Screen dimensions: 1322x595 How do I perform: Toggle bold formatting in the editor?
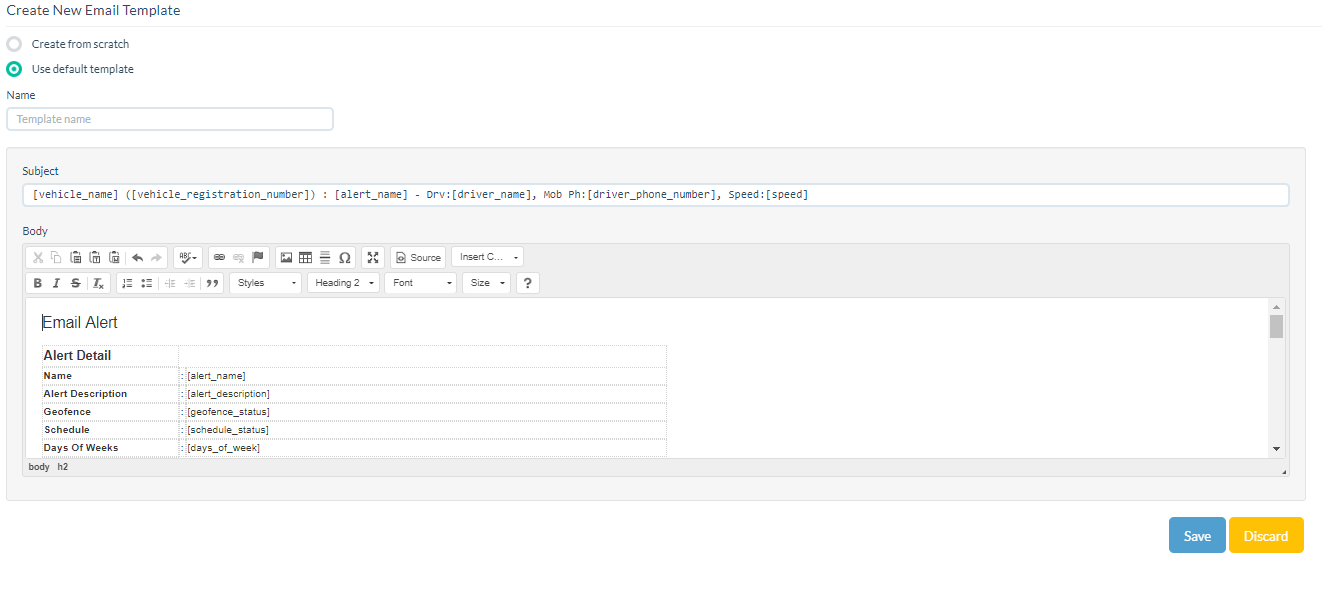tap(38, 283)
